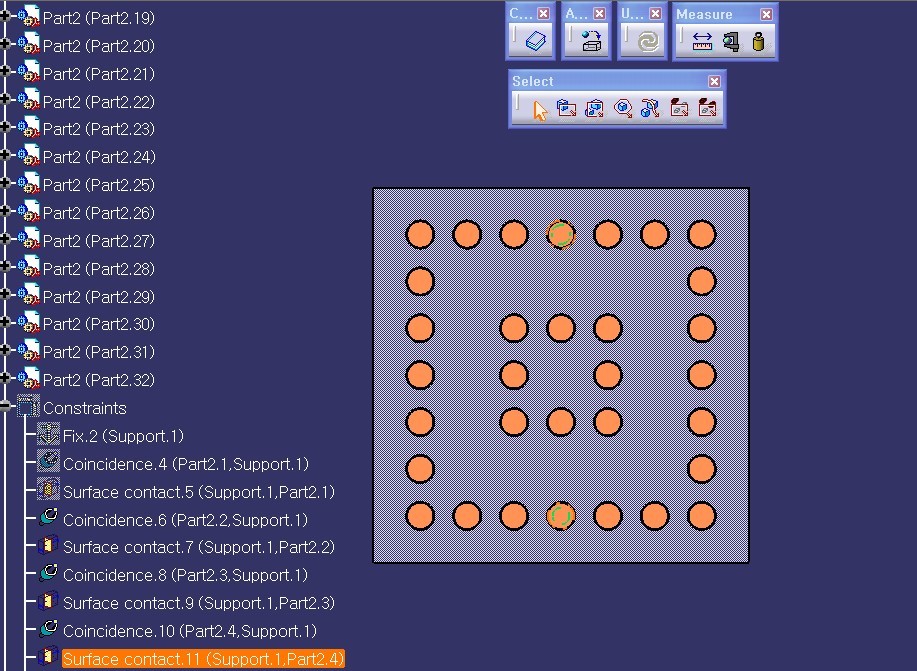The image size is (917, 671).
Task: Click the Surface contact.9 constraint icon
Action: (x=48, y=601)
